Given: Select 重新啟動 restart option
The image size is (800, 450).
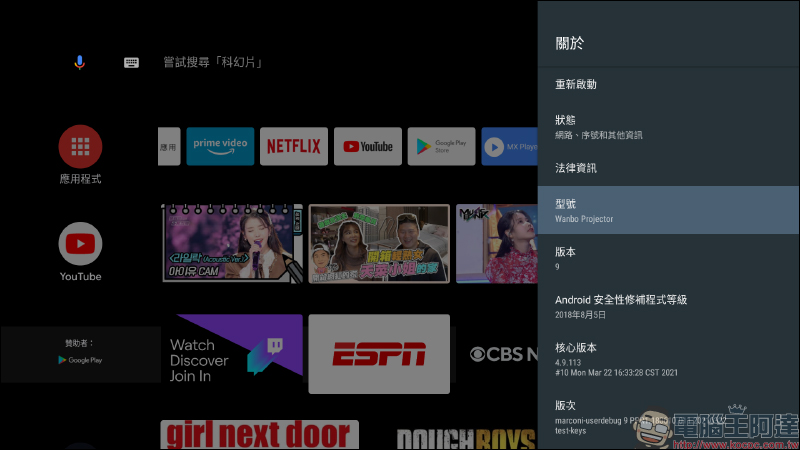Looking at the screenshot, I should (668, 84).
